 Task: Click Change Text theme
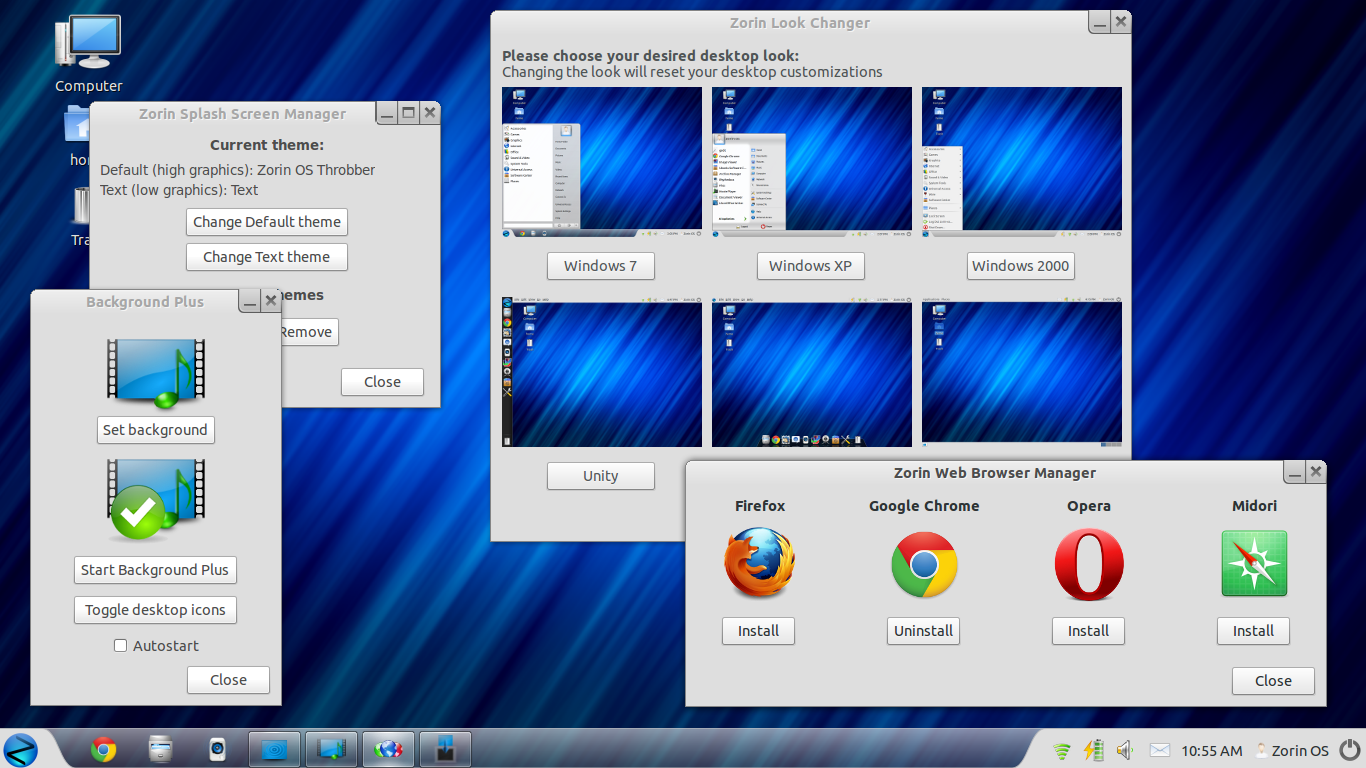(266, 257)
